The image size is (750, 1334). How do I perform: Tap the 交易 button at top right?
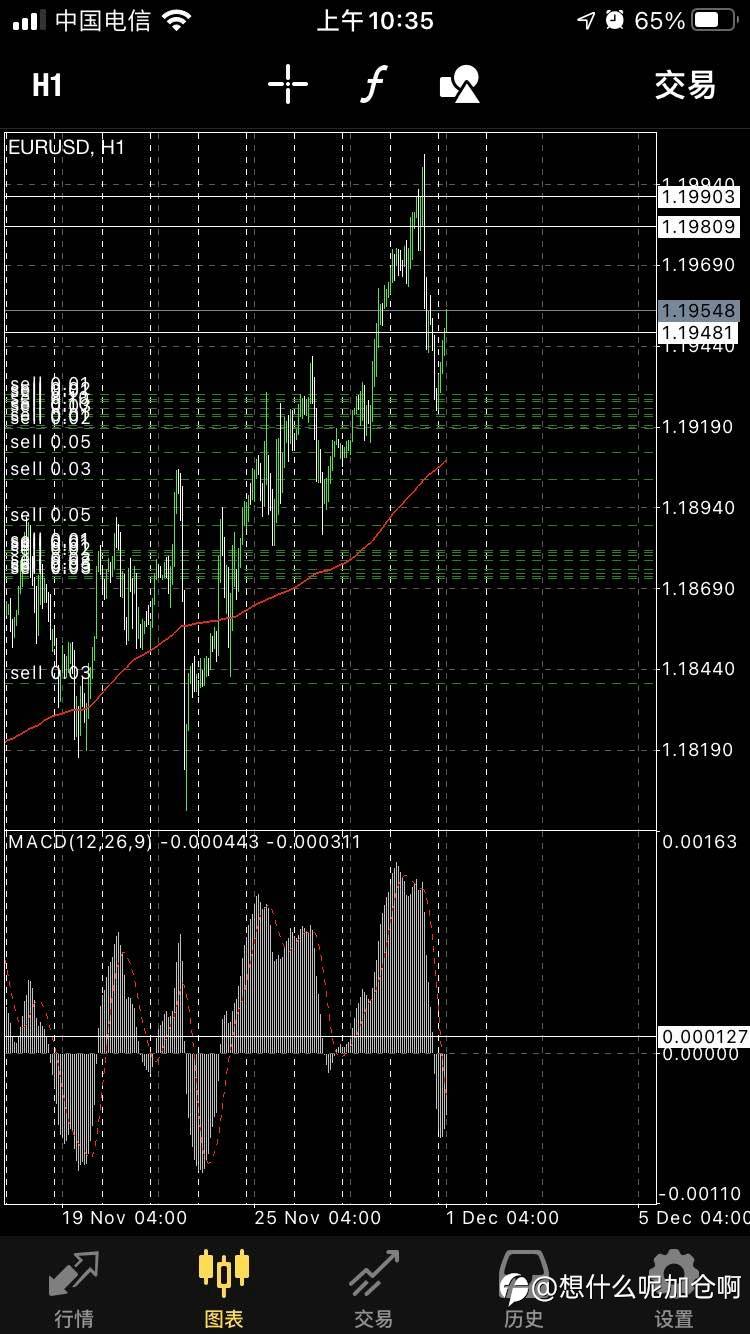(x=685, y=86)
